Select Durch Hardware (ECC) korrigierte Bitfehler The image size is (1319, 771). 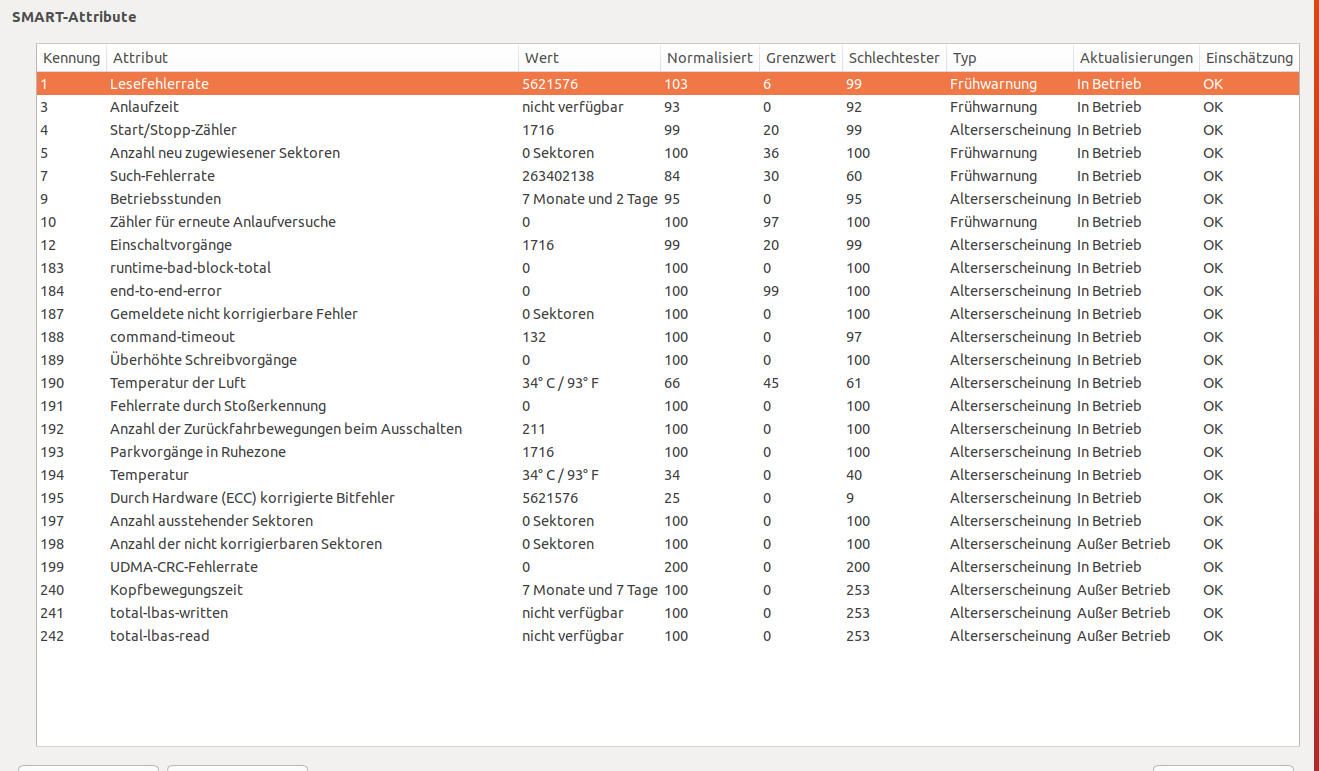coord(668,498)
